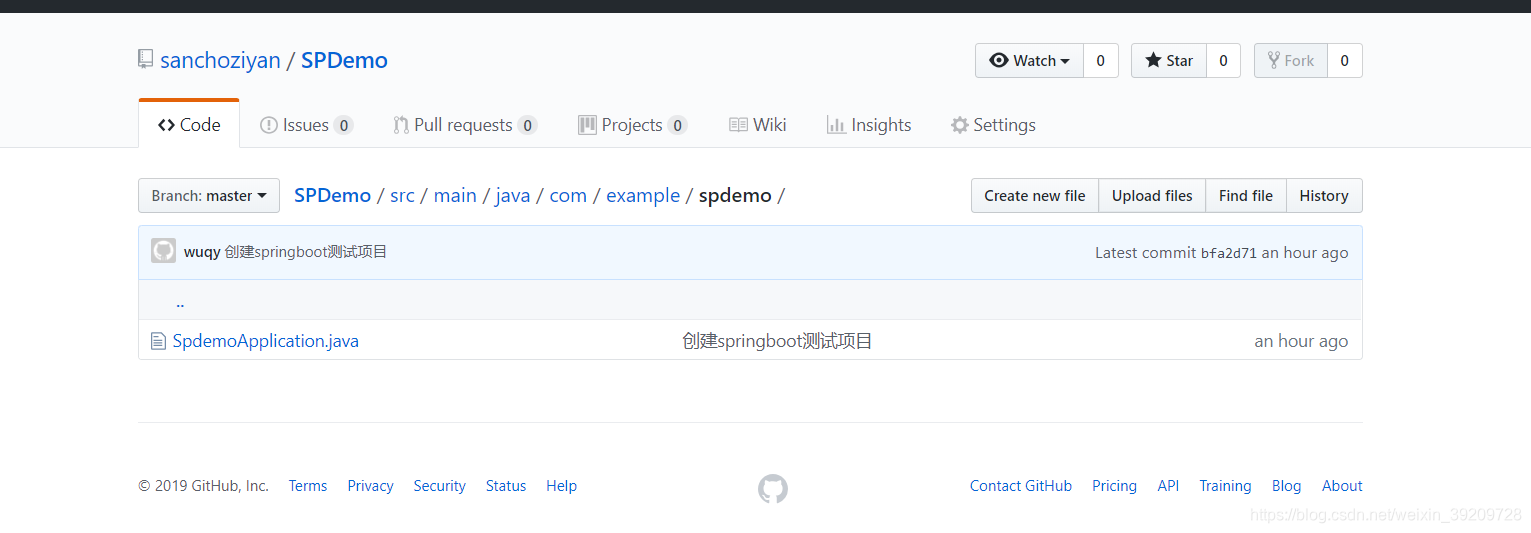The width and height of the screenshot is (1531, 533).
Task: Open the Projects tab
Action: tap(632, 125)
